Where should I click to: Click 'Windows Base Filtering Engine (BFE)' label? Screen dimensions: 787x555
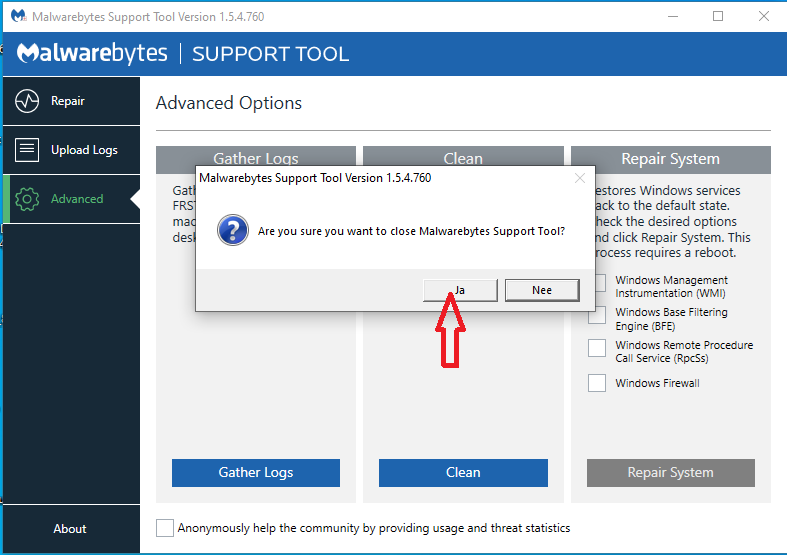672,319
